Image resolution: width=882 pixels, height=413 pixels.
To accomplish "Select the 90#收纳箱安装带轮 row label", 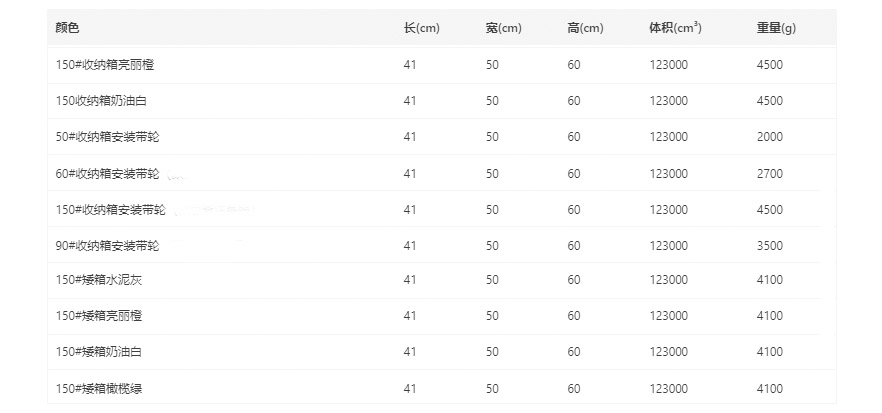I will (x=107, y=246).
